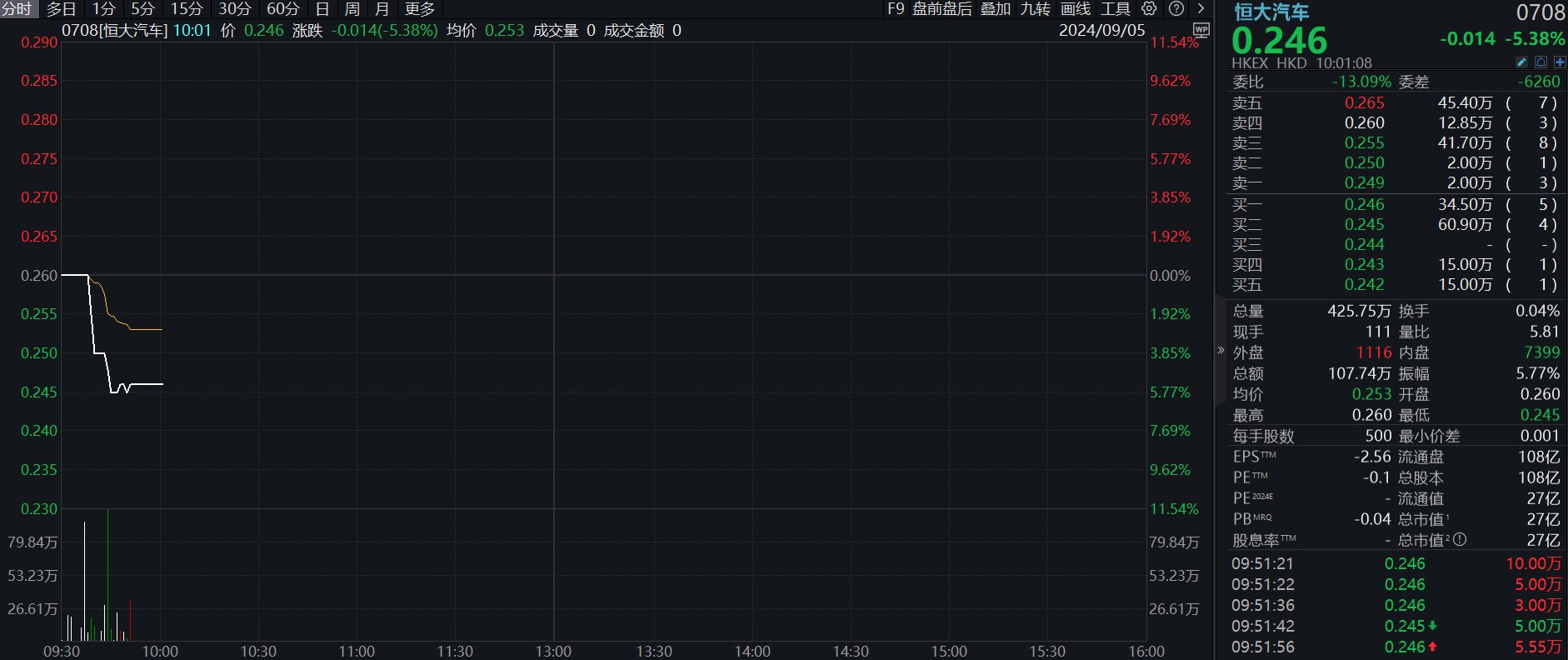Click the 换手 value 0.04%
The width and height of the screenshot is (1568, 660).
(1537, 311)
